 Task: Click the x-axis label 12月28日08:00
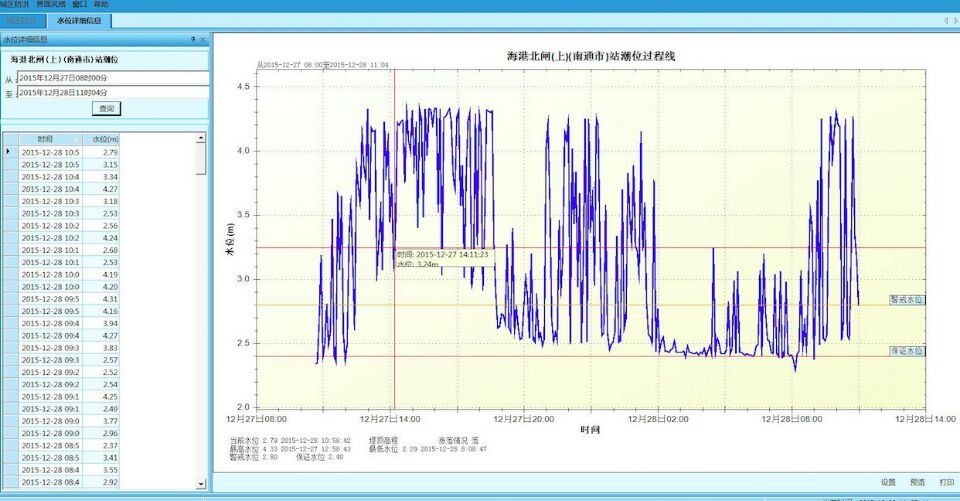click(x=792, y=420)
